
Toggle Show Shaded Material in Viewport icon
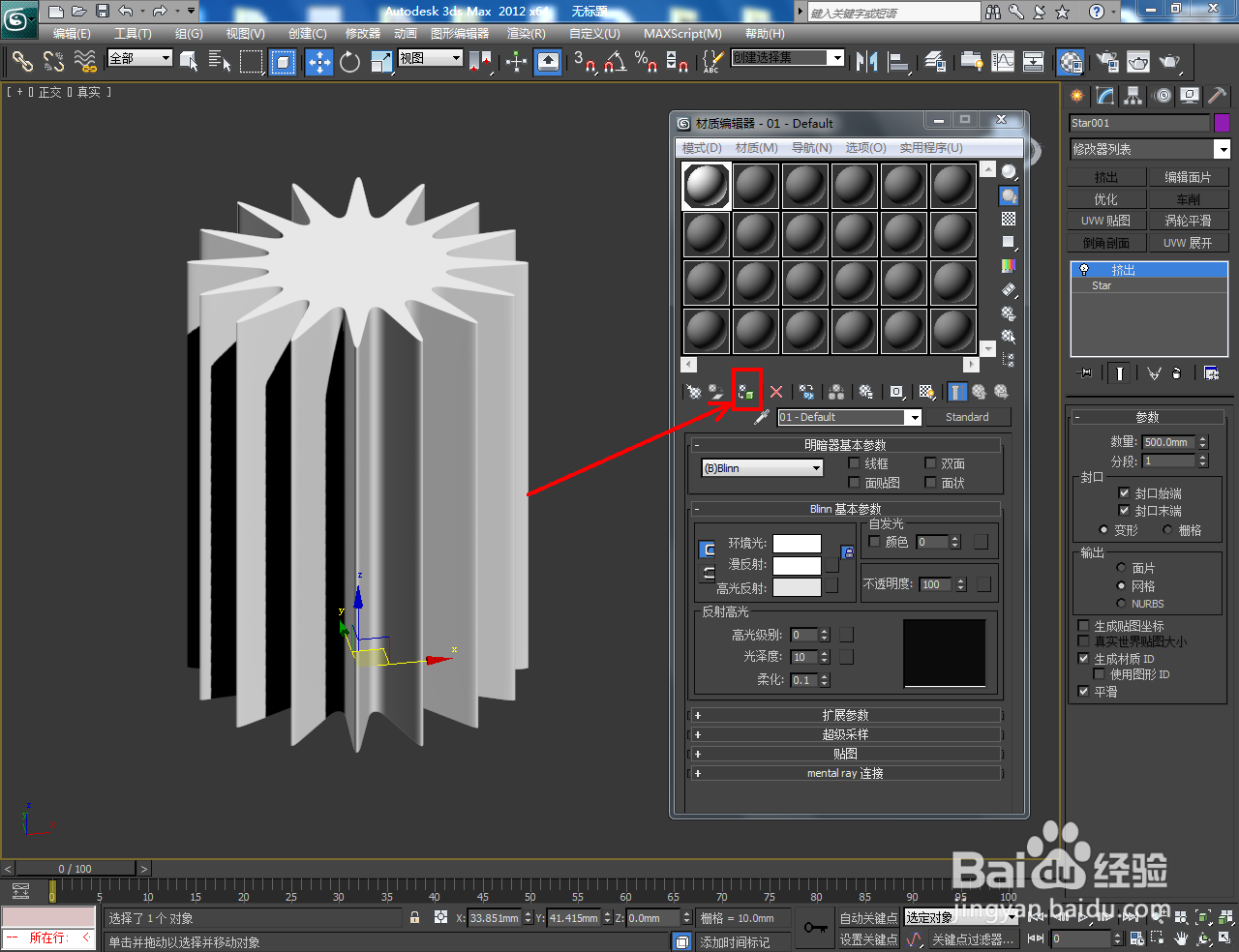tap(926, 392)
